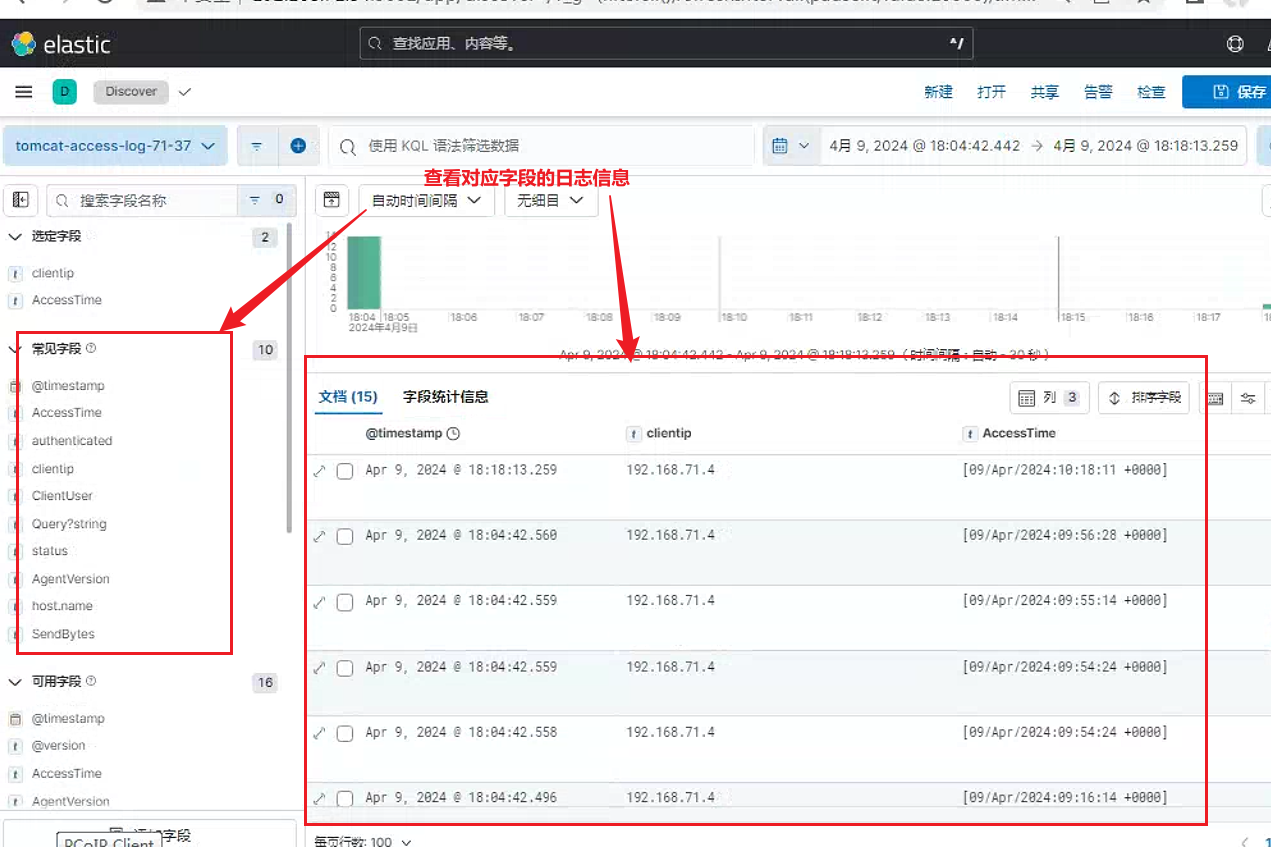Open the green D space avatar
Image resolution: width=1271 pixels, height=847 pixels.
[64, 92]
